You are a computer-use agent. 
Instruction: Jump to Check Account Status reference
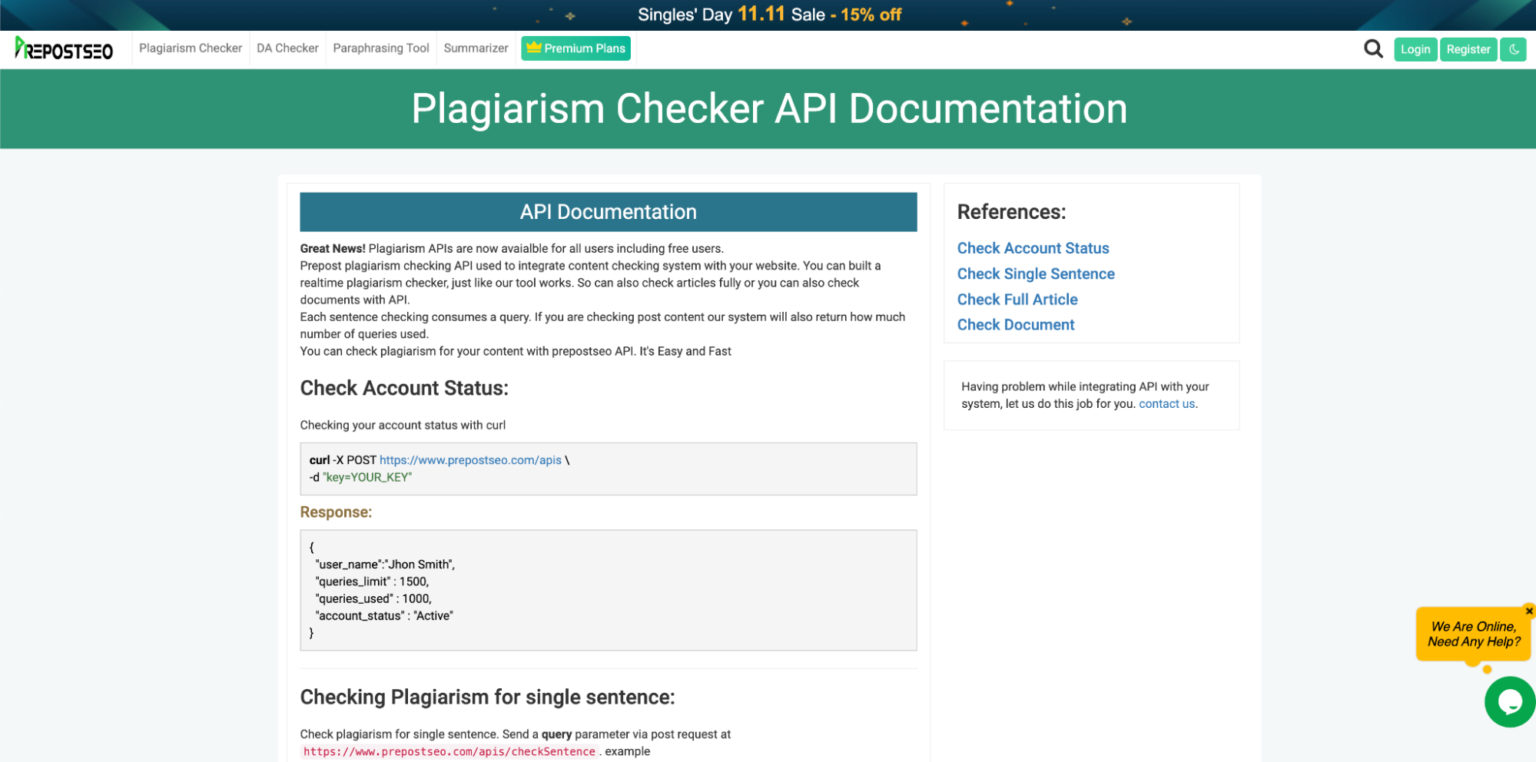(1033, 248)
